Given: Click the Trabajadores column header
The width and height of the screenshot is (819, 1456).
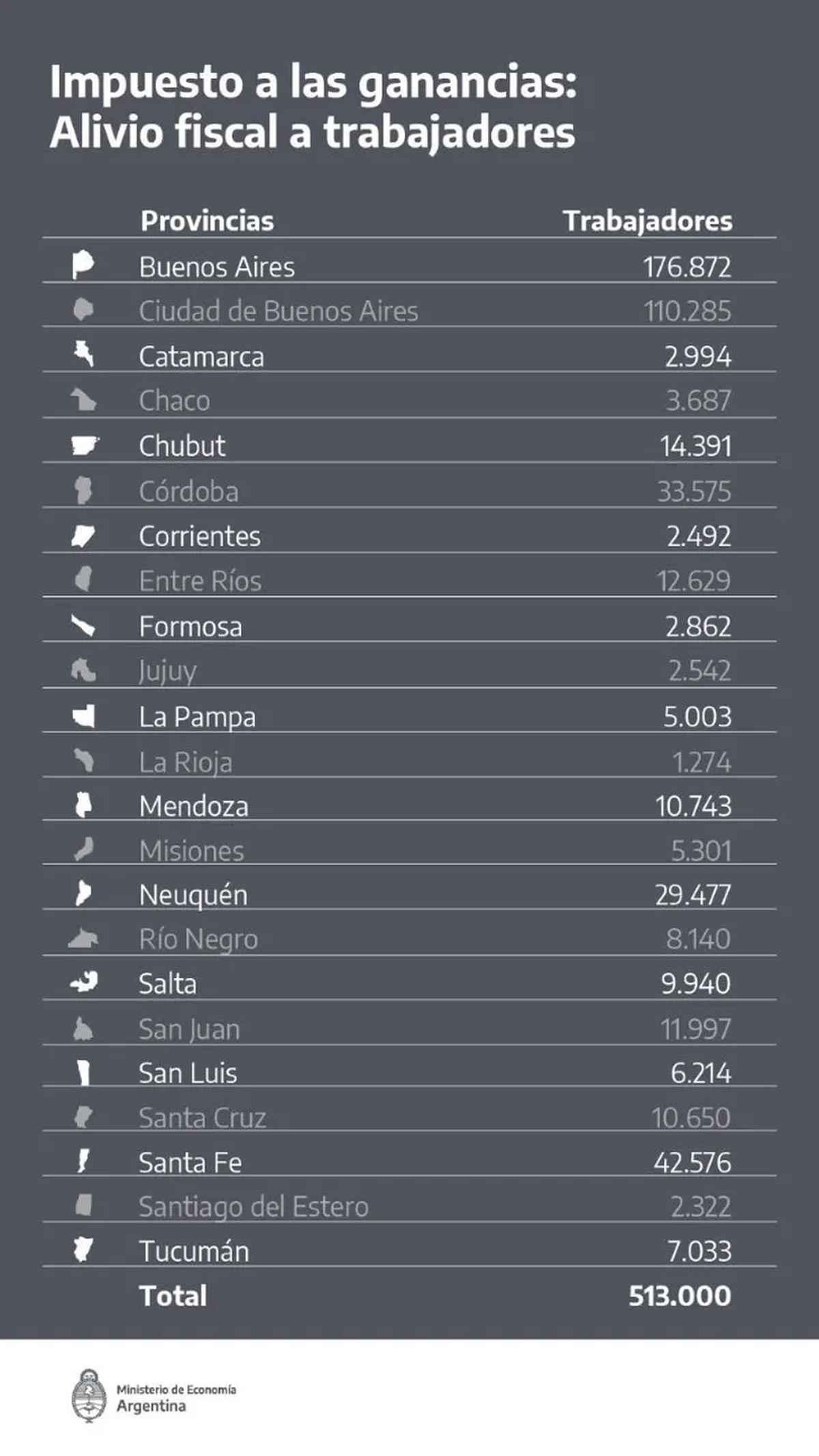Looking at the screenshot, I should 647,221.
